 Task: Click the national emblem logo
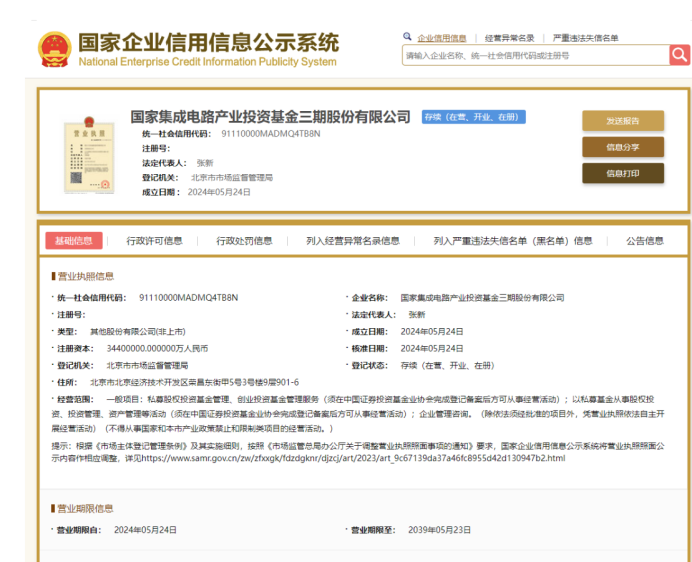click(x=54, y=49)
